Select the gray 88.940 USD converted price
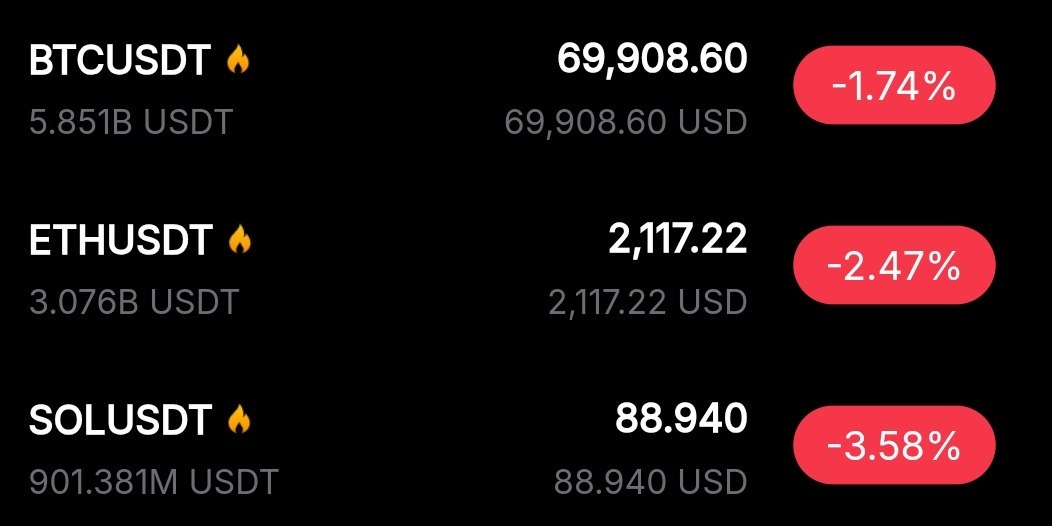1052x526 pixels. (651, 481)
